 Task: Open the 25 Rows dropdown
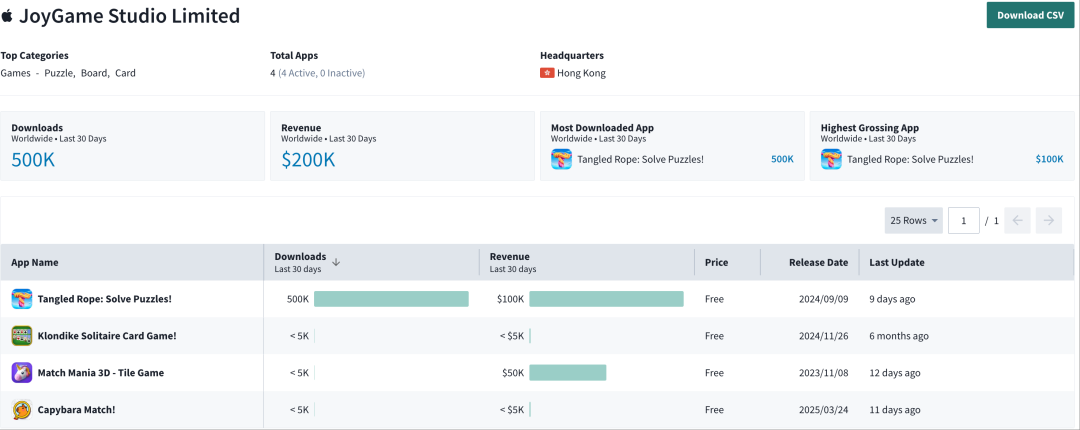click(x=914, y=221)
